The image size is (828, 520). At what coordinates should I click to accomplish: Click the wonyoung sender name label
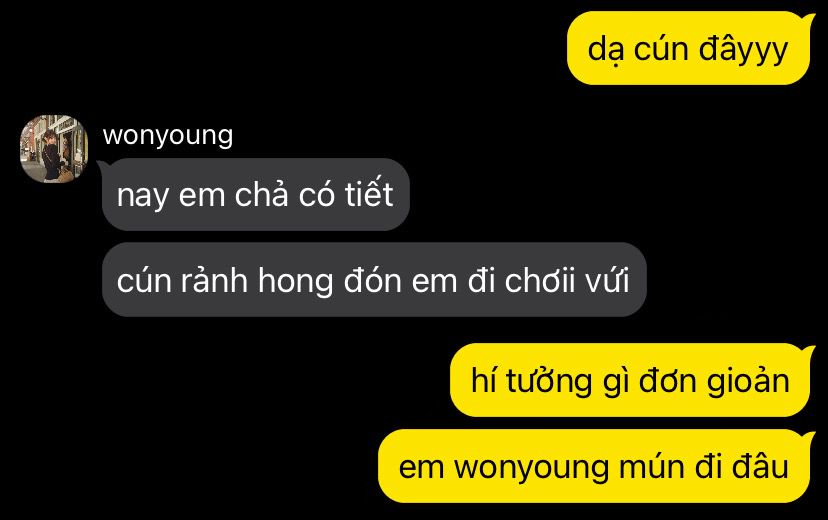pos(168,136)
